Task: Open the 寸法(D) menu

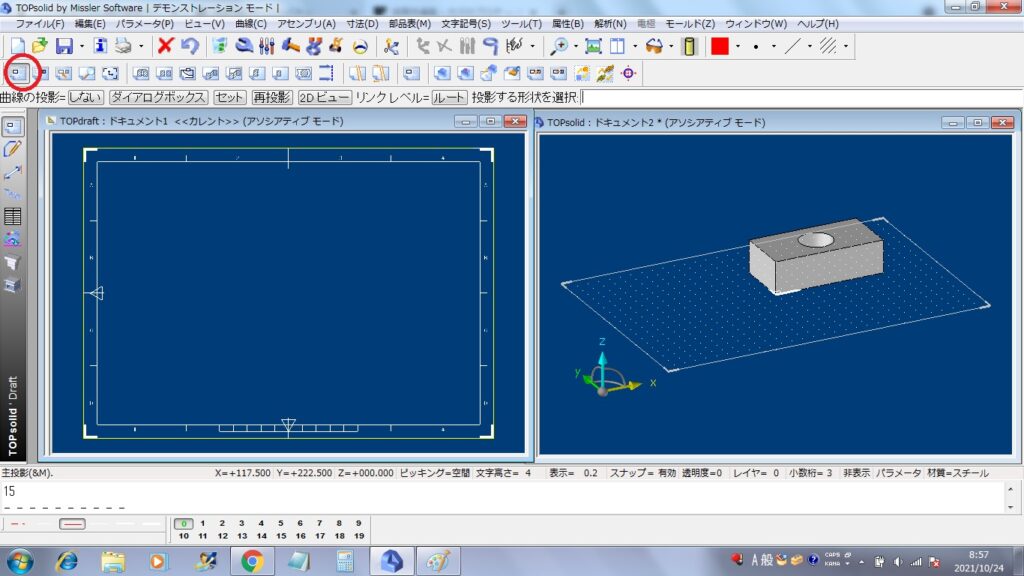Action: click(x=362, y=24)
